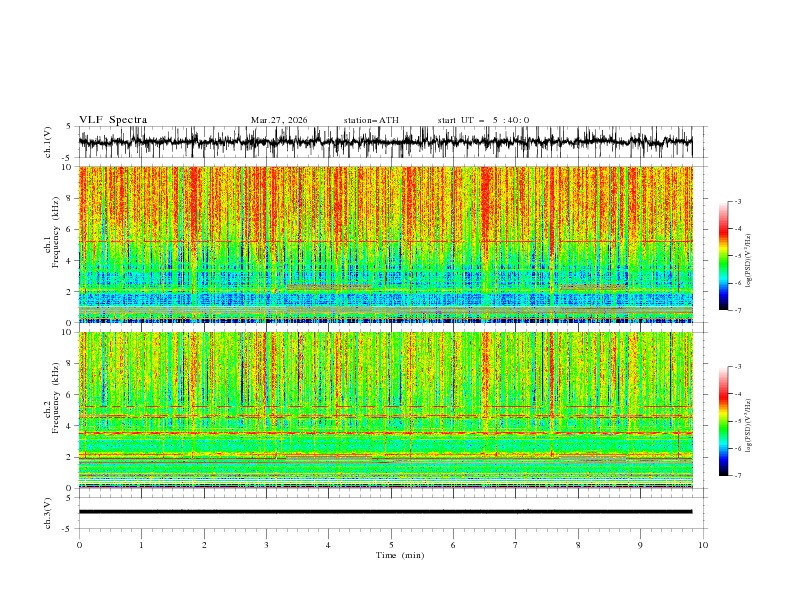Click the "Time (min)" axis label
This screenshot has height=612, width=792.
(400, 555)
